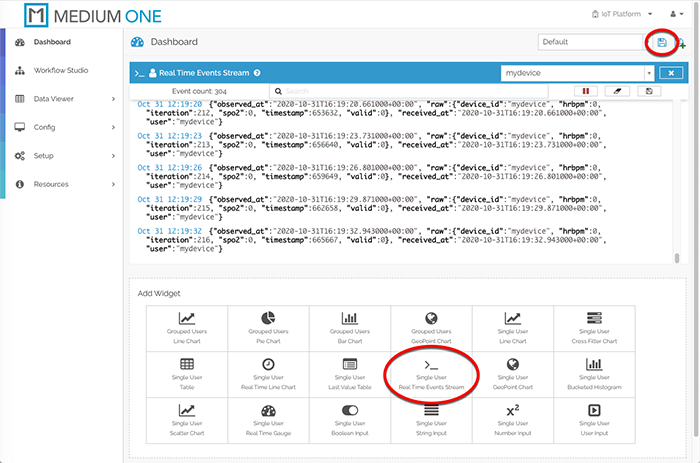Viewport: 700px width, 463px height.
Task: Clear stream events with the eraser icon
Action: click(x=618, y=91)
